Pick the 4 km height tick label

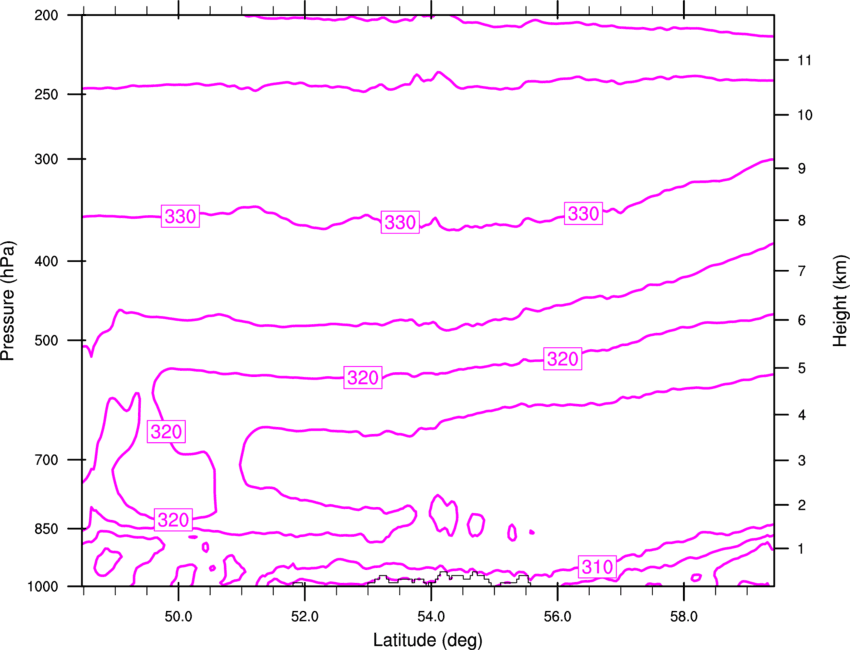[801, 415]
